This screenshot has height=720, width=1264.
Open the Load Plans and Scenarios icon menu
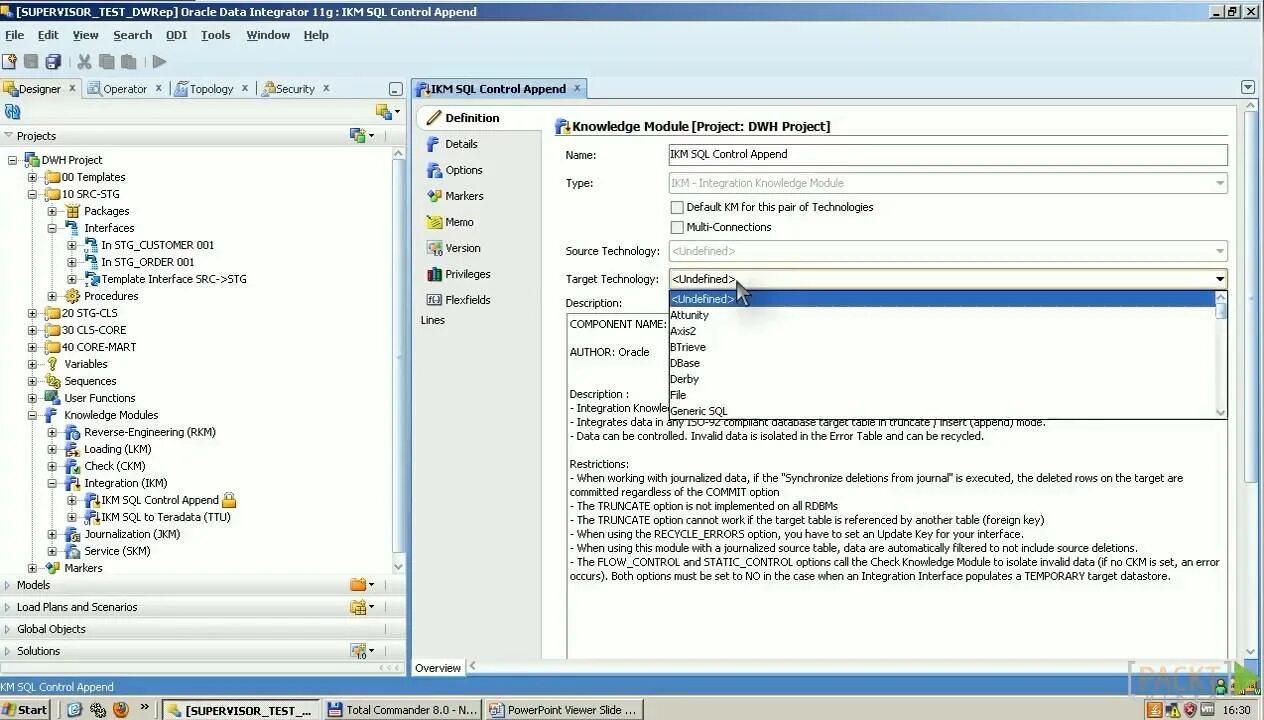click(x=361, y=607)
